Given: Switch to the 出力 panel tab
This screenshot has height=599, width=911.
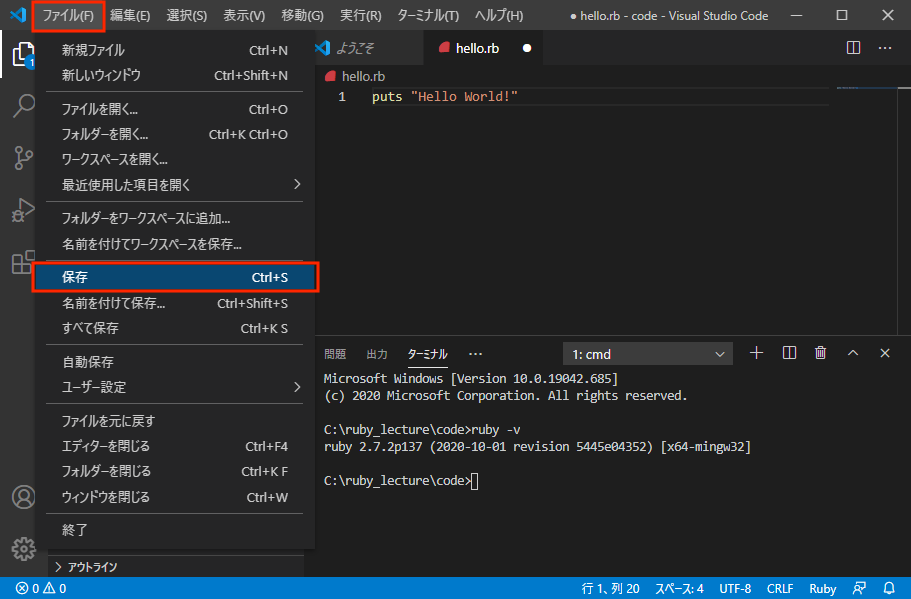Looking at the screenshot, I should pyautogui.click(x=377, y=354).
